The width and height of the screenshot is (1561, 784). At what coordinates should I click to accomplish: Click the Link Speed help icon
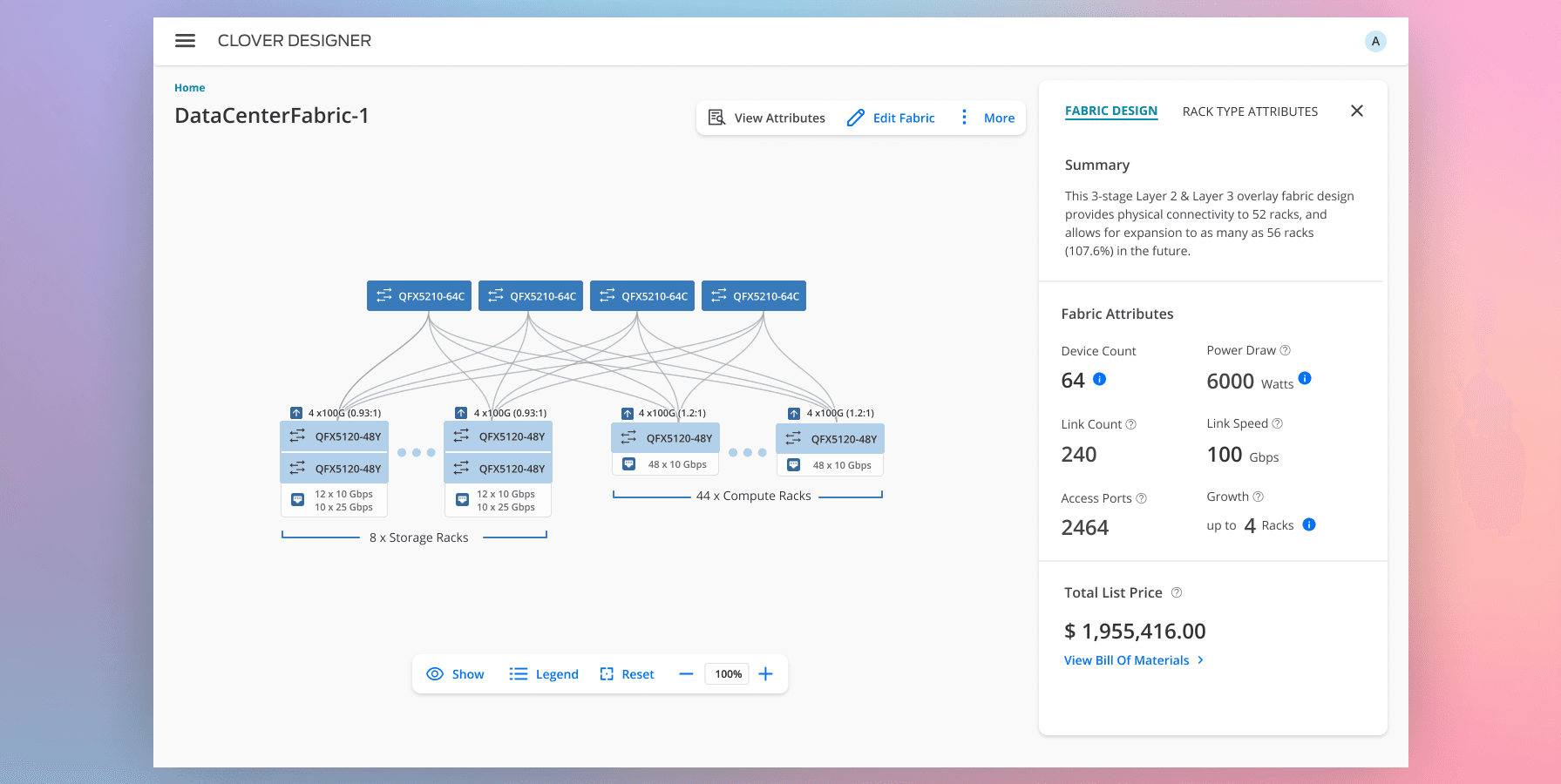pos(1278,423)
